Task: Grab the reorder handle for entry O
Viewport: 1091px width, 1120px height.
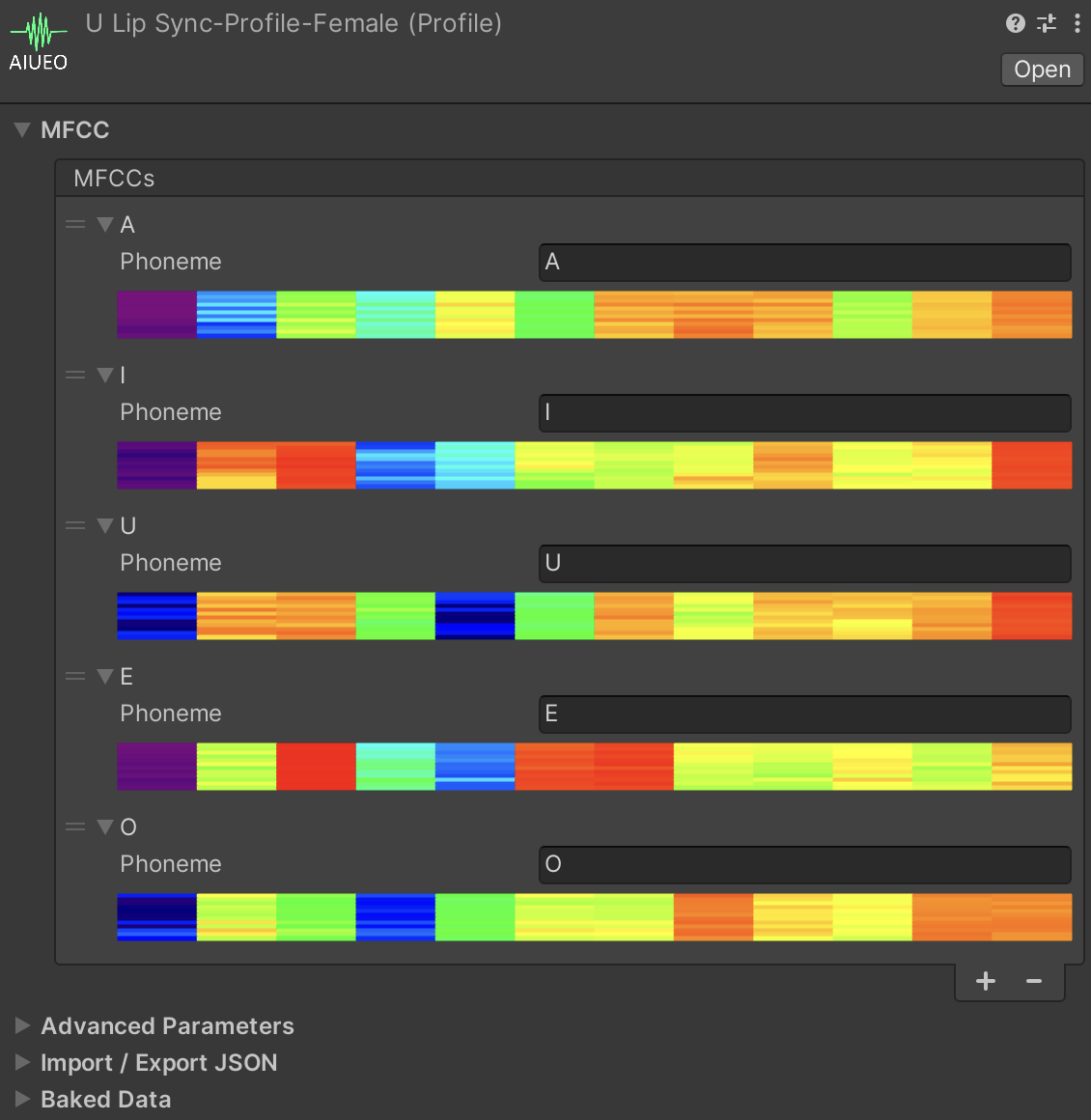Action: (x=75, y=826)
